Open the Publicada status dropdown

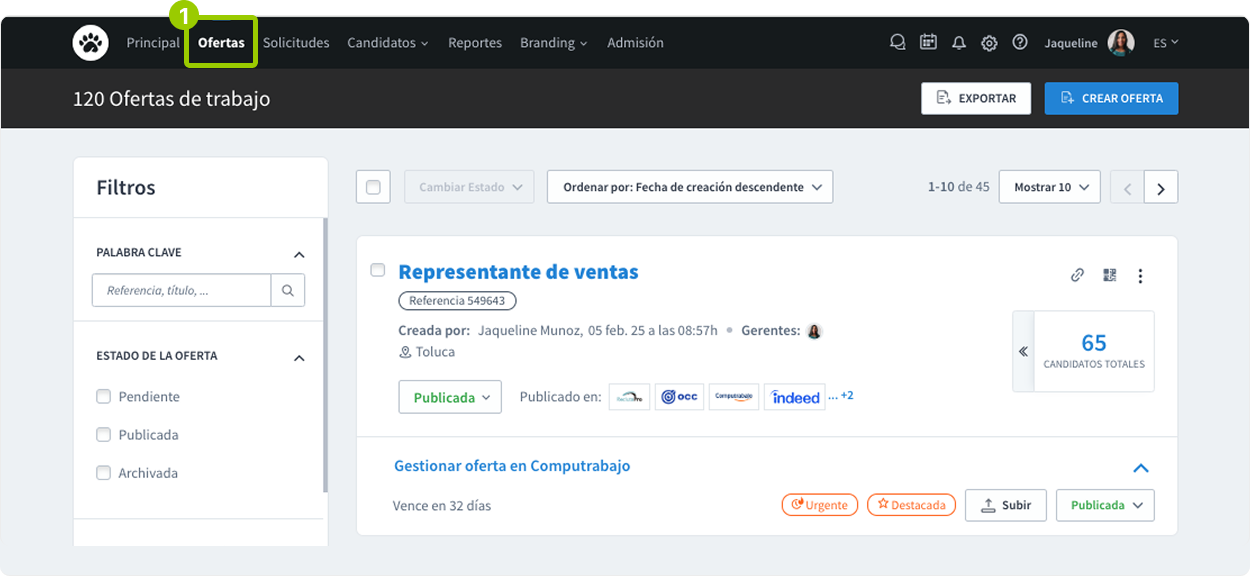[x=449, y=397]
